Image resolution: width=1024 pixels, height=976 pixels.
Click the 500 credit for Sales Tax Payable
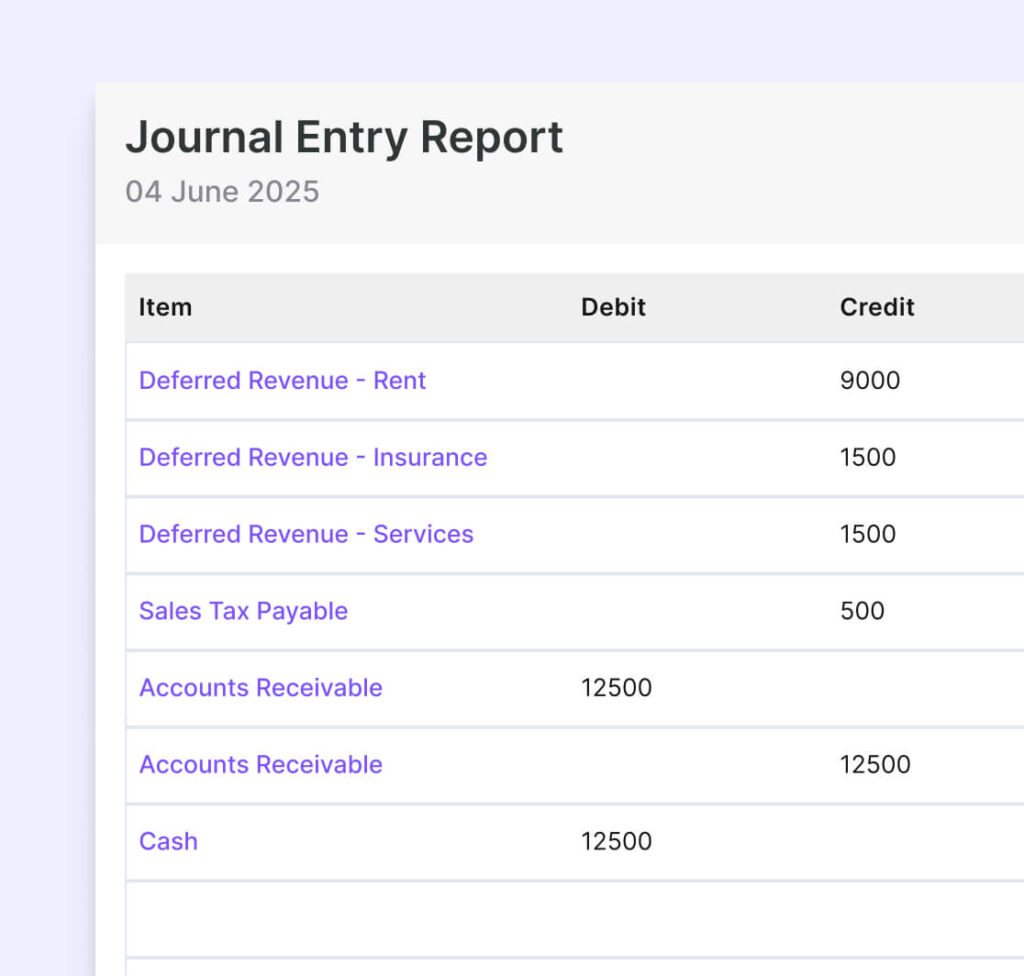coord(862,611)
